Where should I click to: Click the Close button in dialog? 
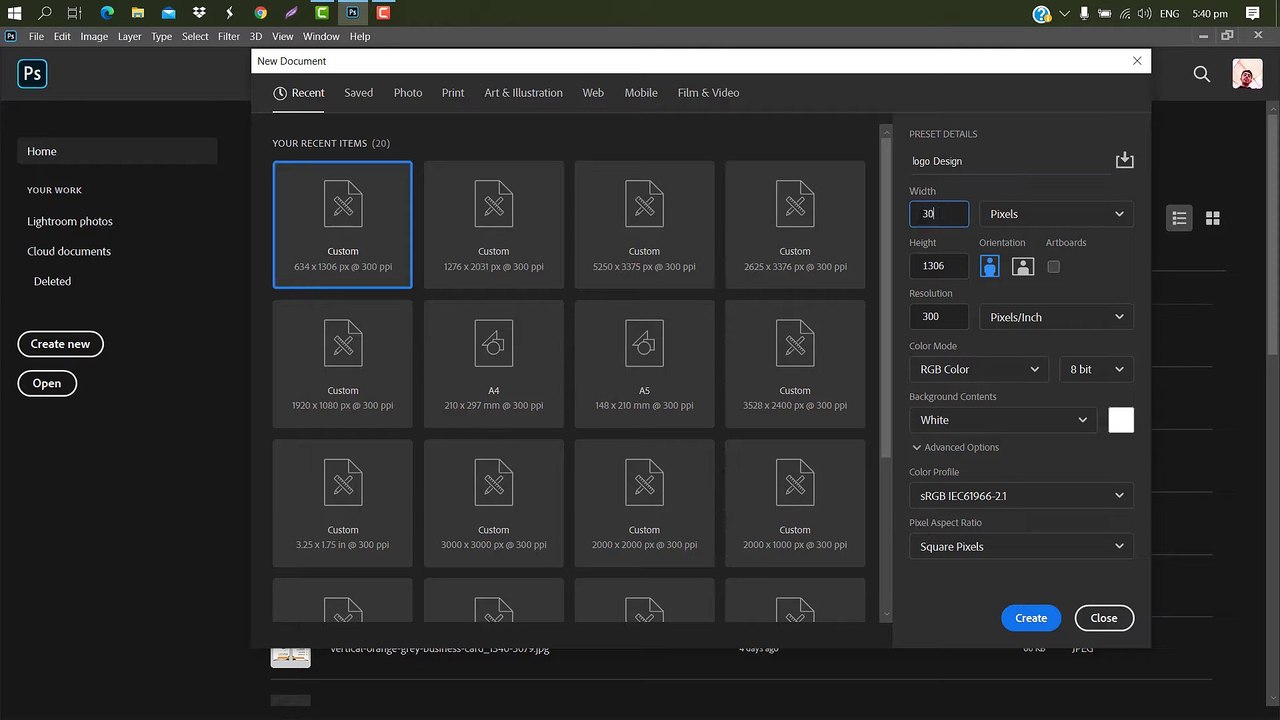1104,618
